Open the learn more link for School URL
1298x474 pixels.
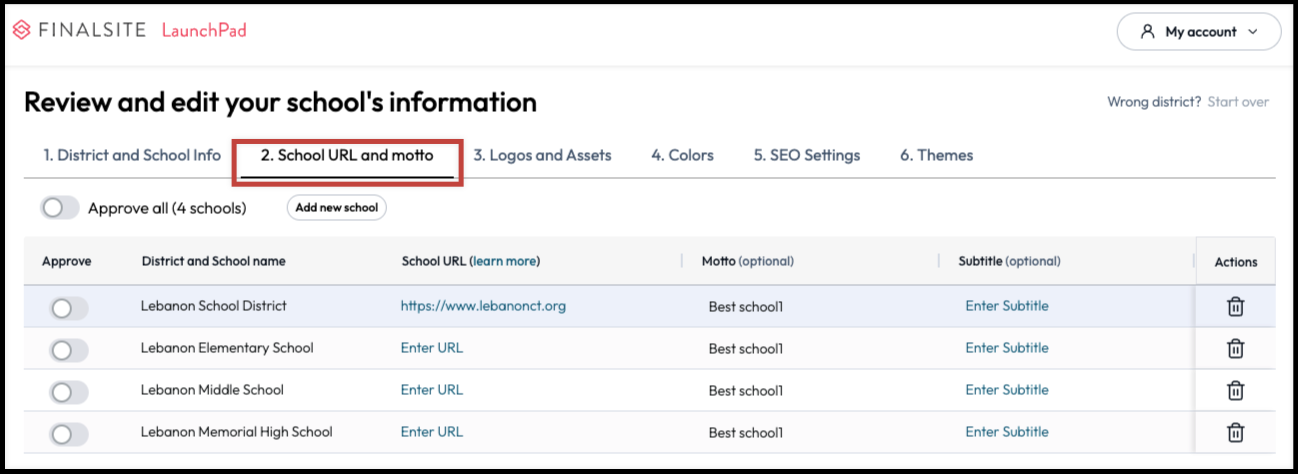tap(504, 261)
